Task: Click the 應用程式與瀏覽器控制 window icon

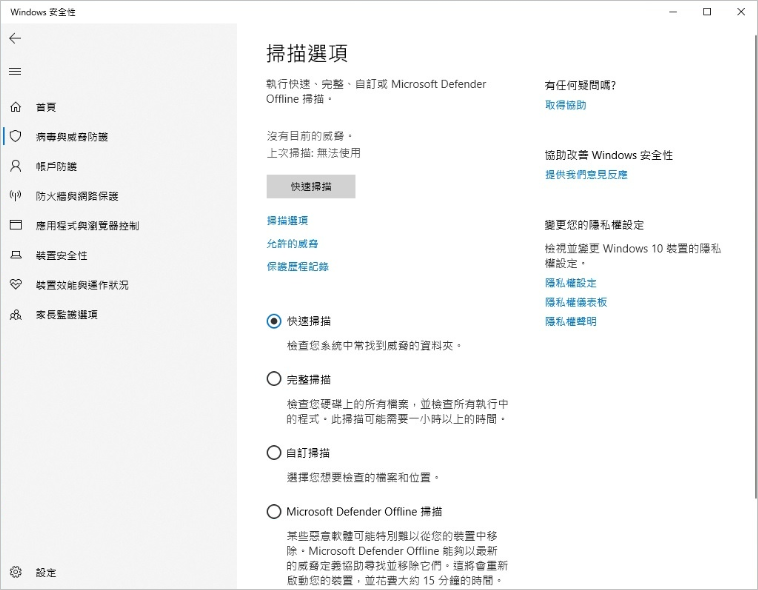Action: tap(15, 226)
